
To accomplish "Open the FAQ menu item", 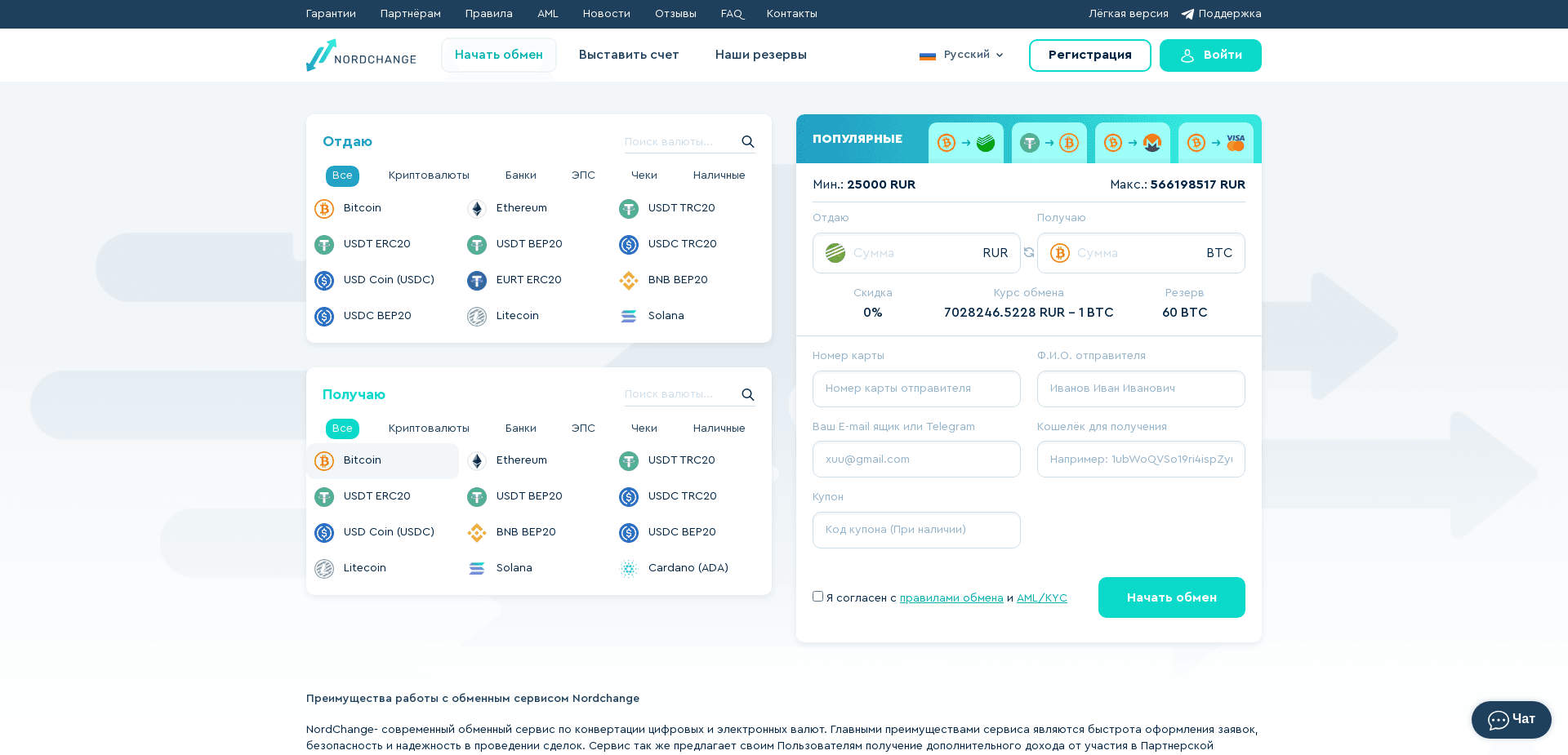I will click(732, 14).
